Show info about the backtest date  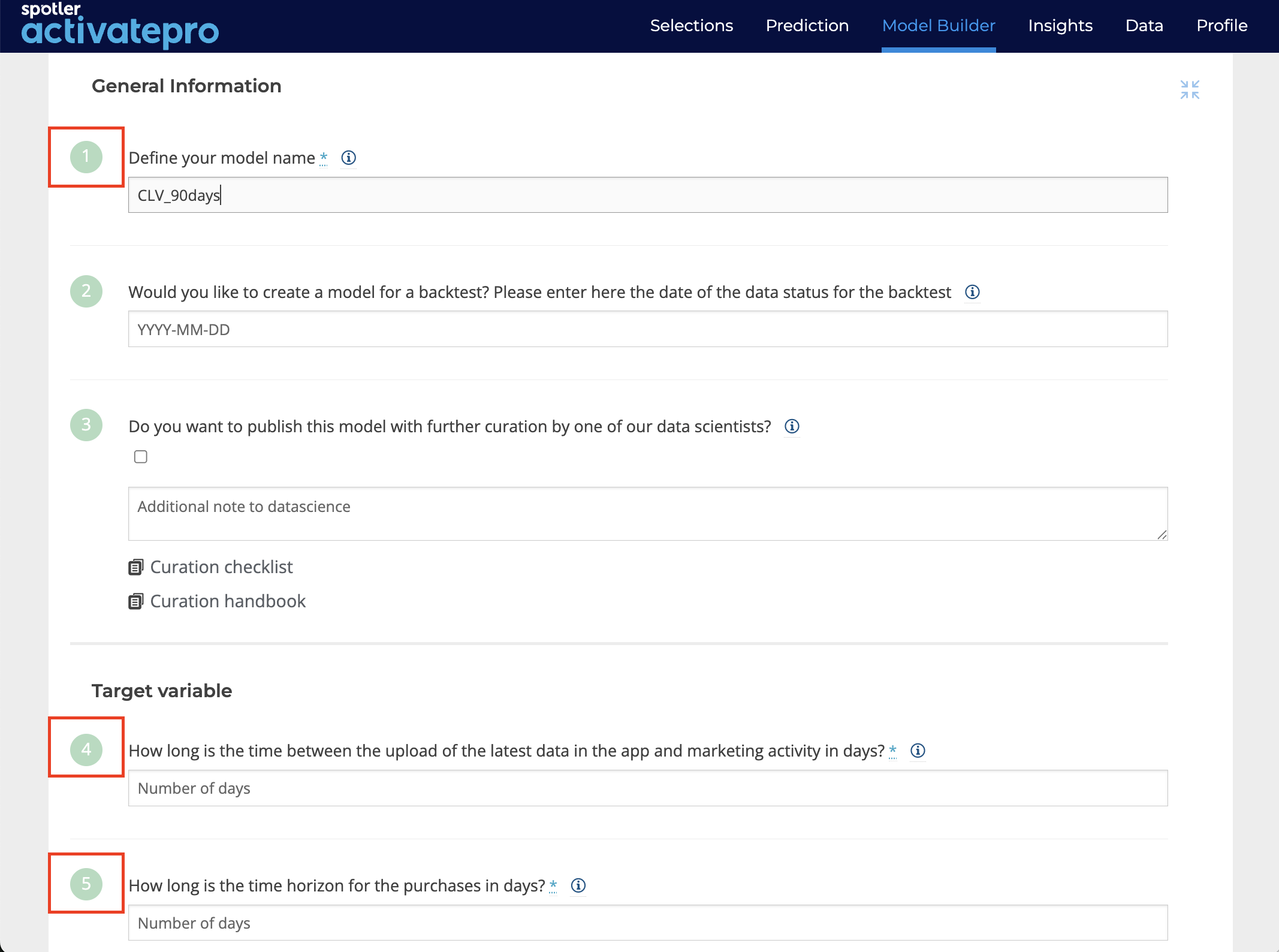click(x=972, y=292)
